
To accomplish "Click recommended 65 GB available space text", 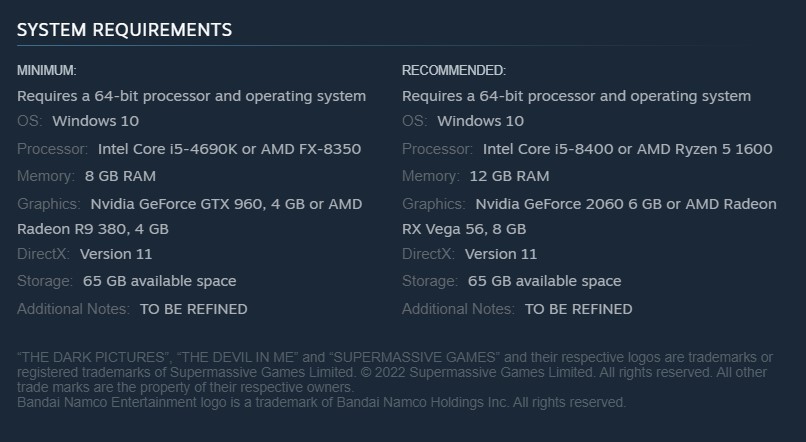I will point(544,281).
